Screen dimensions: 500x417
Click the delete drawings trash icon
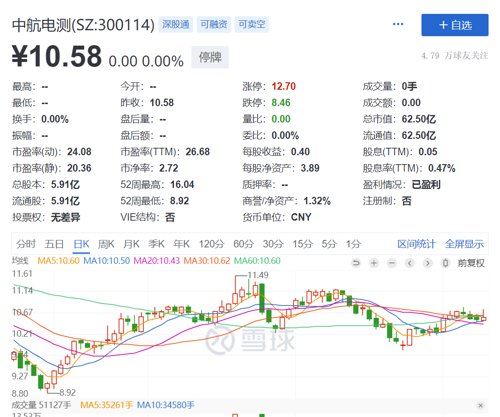[445, 263]
